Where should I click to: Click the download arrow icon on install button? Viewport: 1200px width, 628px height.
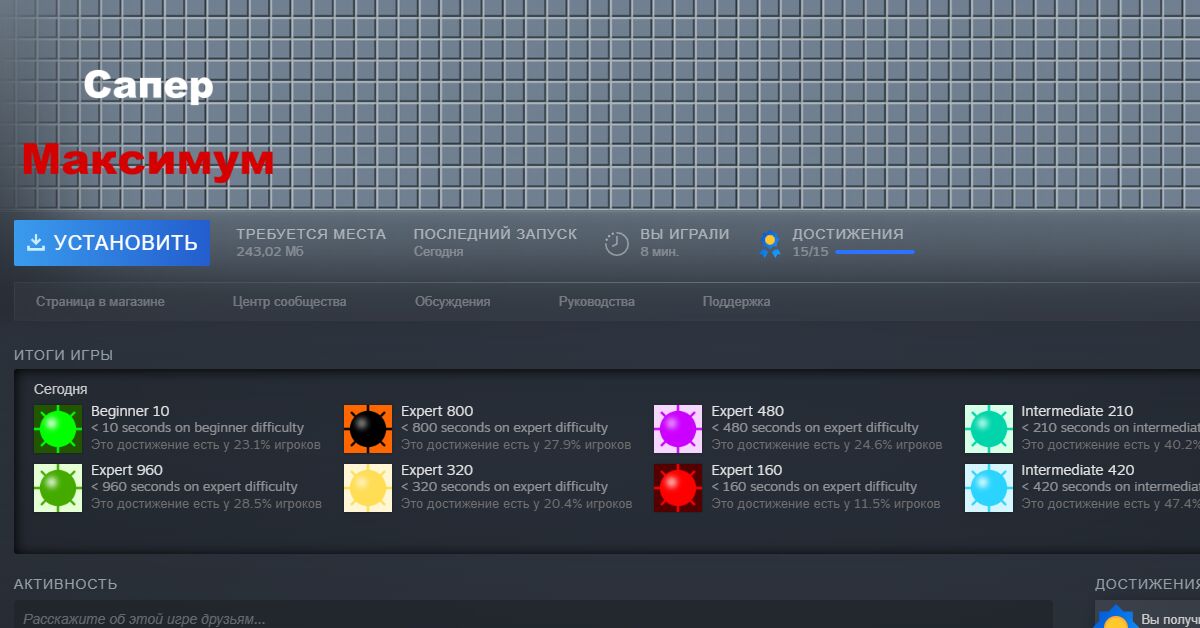click(x=36, y=243)
